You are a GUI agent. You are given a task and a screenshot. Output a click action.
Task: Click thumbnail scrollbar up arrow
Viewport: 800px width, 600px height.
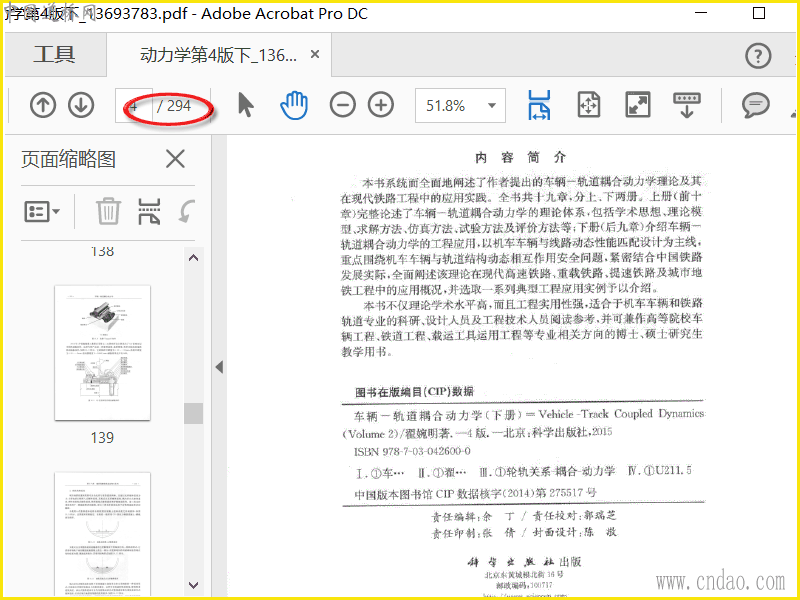pos(193,258)
